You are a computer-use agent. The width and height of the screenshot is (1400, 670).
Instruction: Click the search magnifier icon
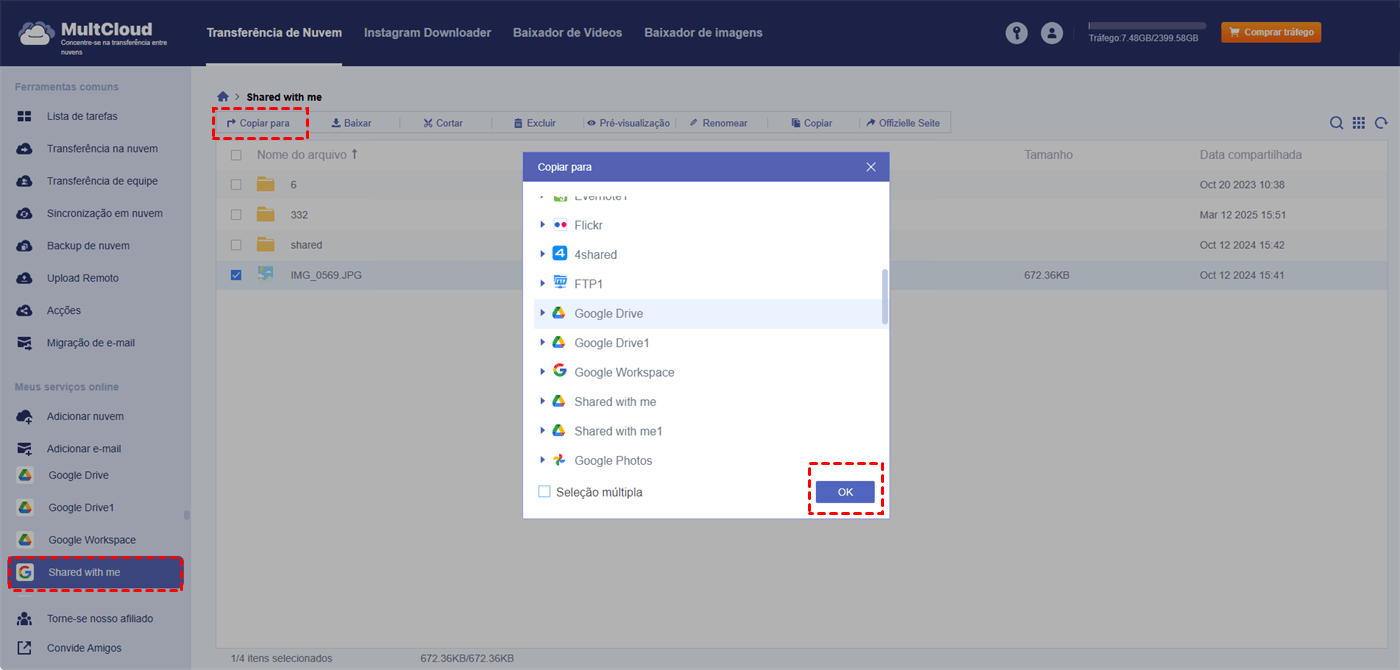tap(1336, 123)
